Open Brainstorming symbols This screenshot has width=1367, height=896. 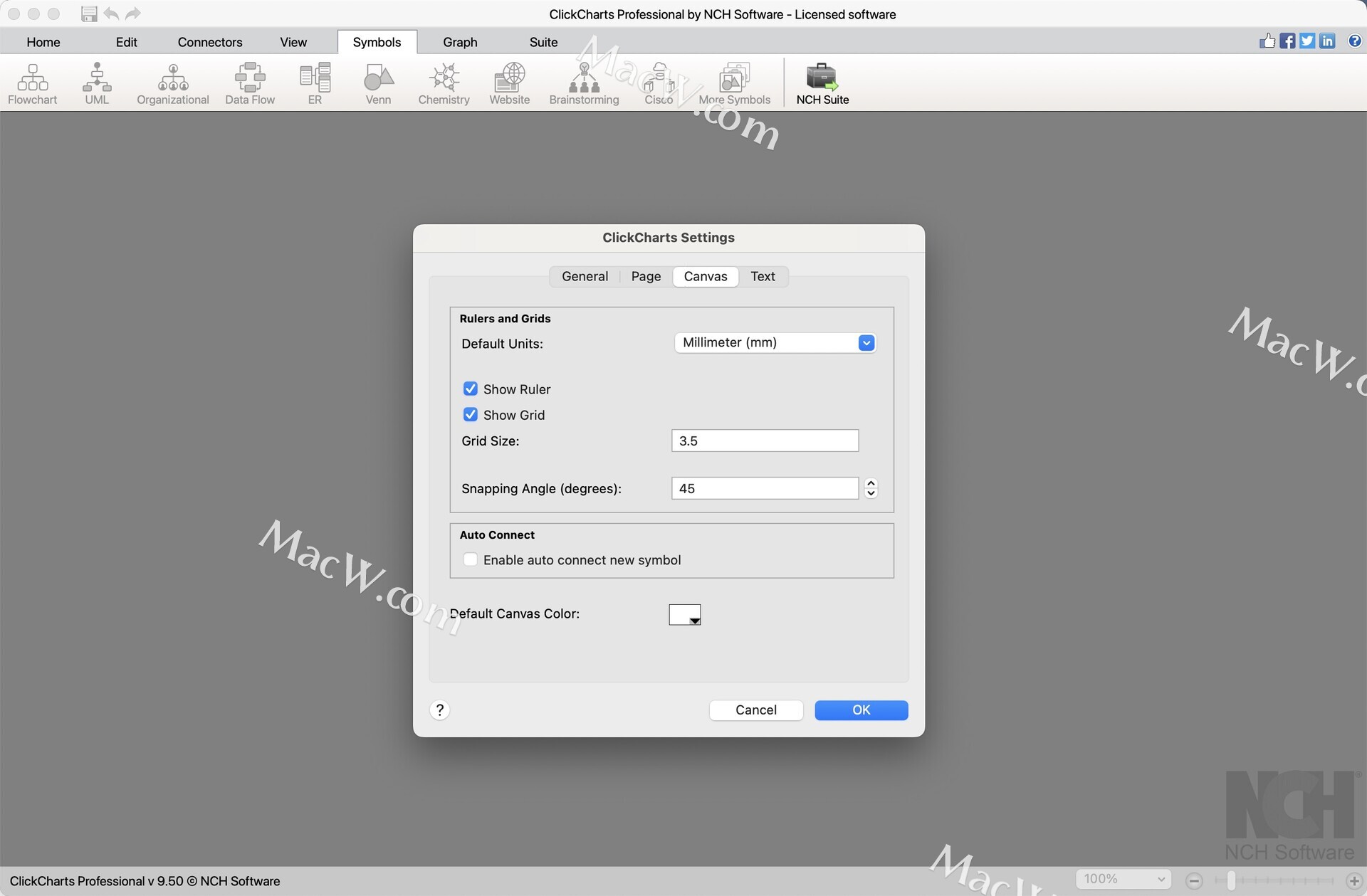tap(584, 83)
